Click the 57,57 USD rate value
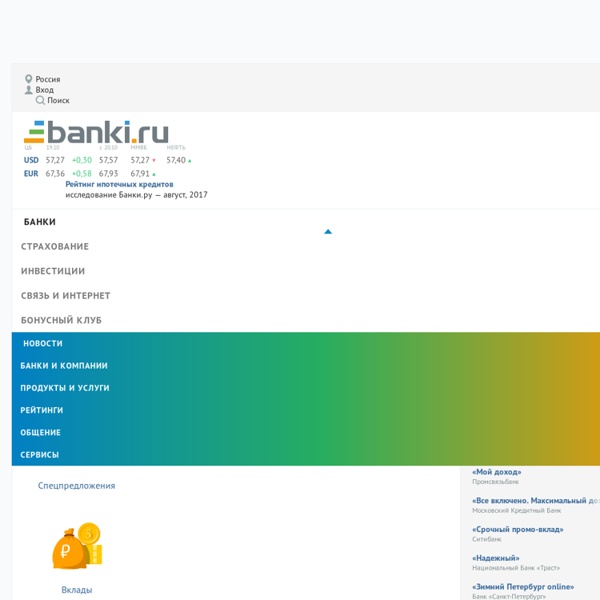 coord(109,160)
